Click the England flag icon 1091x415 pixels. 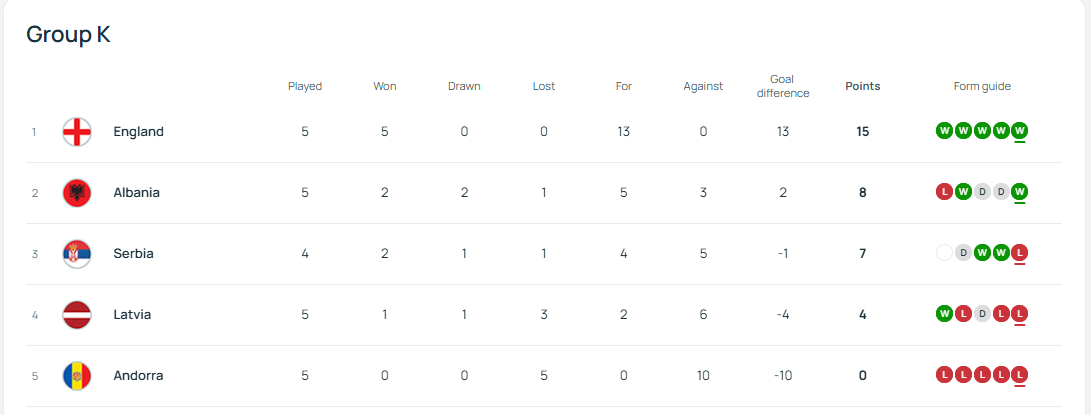(77, 132)
